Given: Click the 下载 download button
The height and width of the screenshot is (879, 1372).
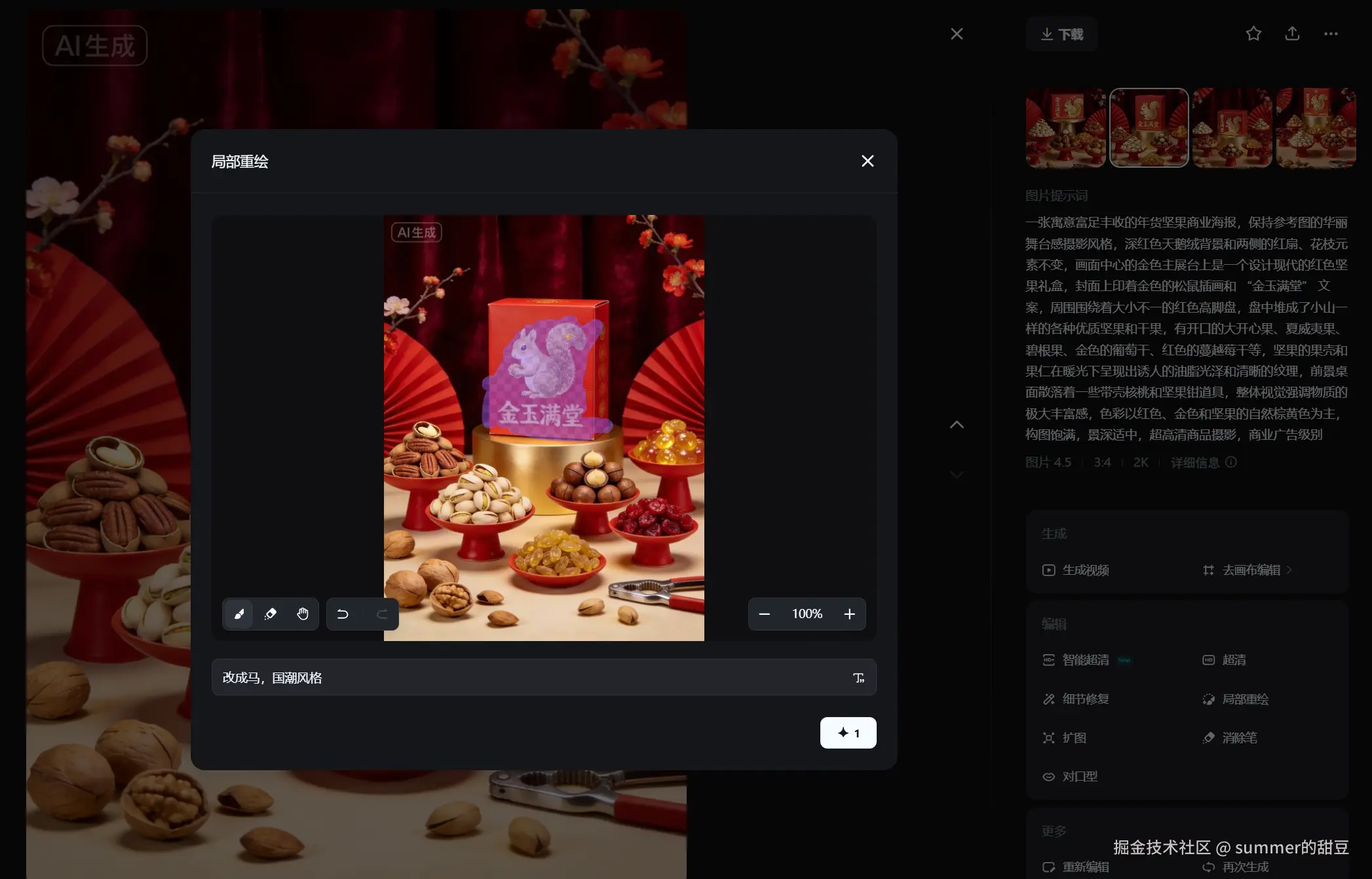Looking at the screenshot, I should click(x=1061, y=34).
